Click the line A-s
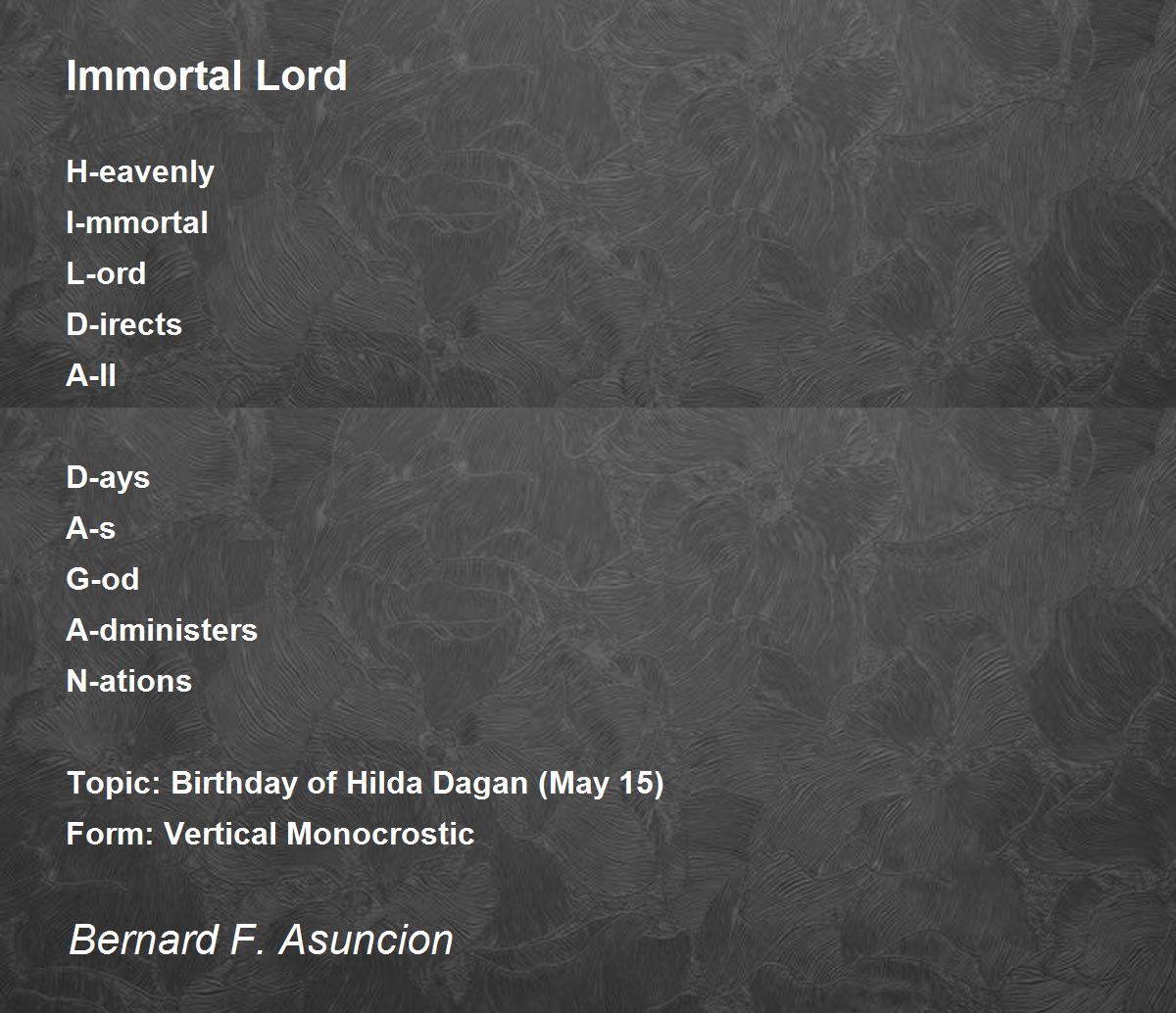The image size is (1176, 1013). click(x=91, y=528)
